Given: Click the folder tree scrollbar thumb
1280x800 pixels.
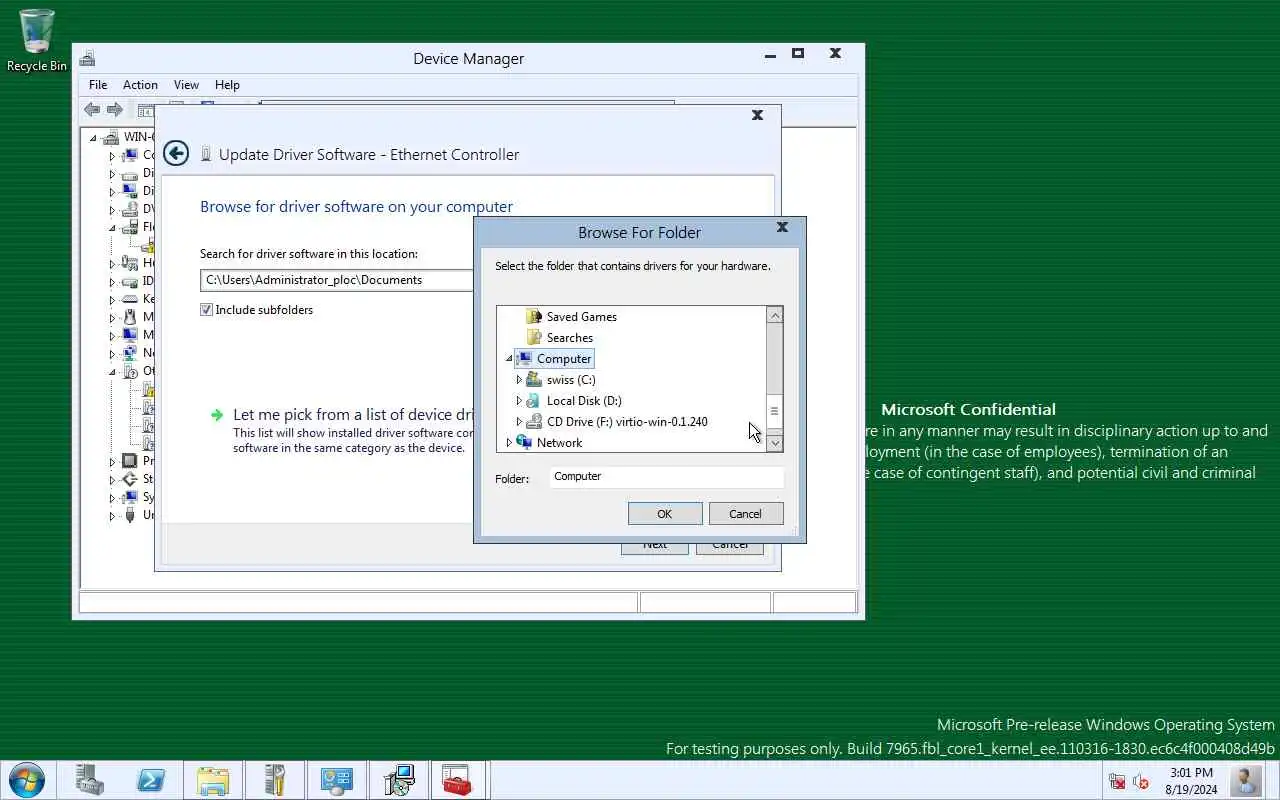Looking at the screenshot, I should [x=775, y=411].
